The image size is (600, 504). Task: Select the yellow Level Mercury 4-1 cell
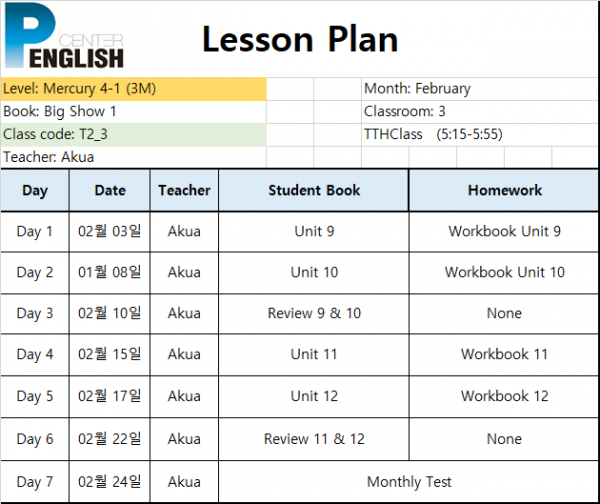[134, 89]
